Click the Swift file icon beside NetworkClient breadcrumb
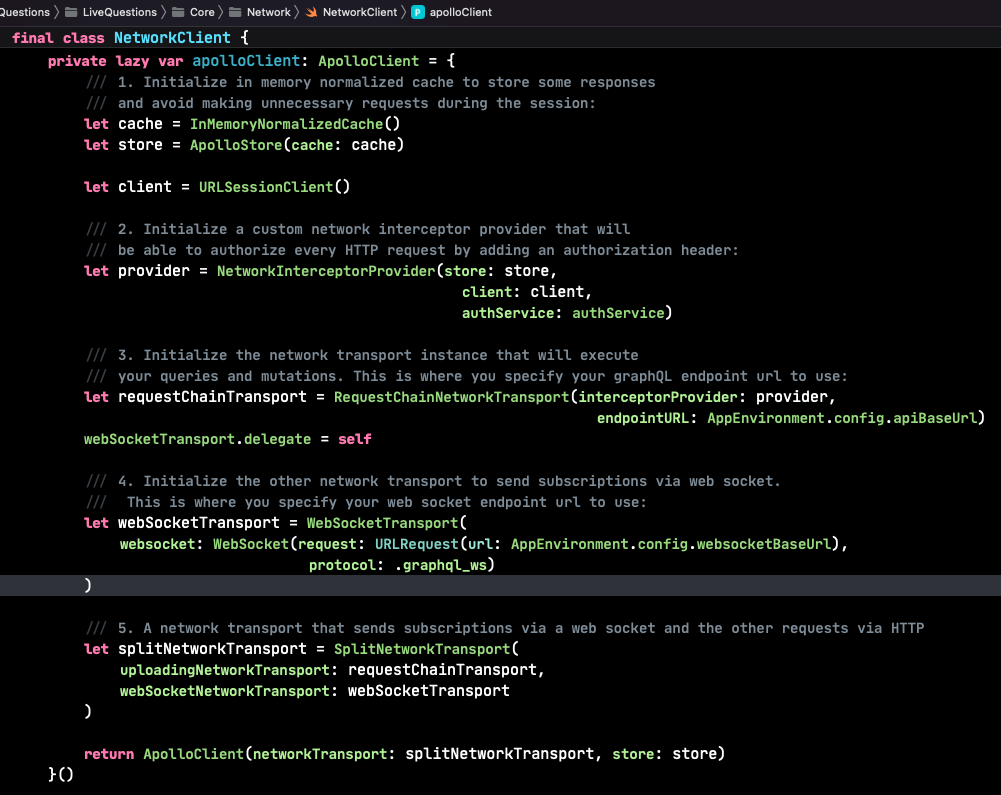The height and width of the screenshot is (795, 1001). coord(312,12)
